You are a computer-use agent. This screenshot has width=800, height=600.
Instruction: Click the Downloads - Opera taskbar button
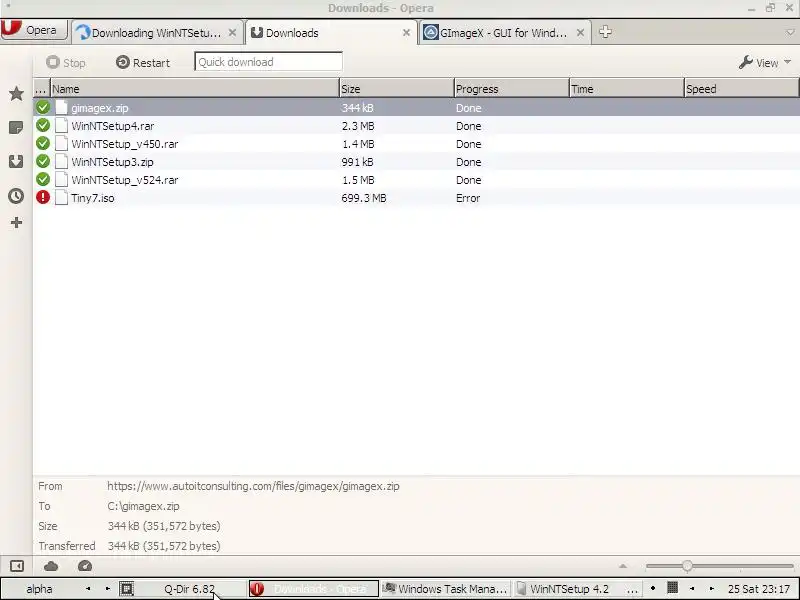[313, 589]
